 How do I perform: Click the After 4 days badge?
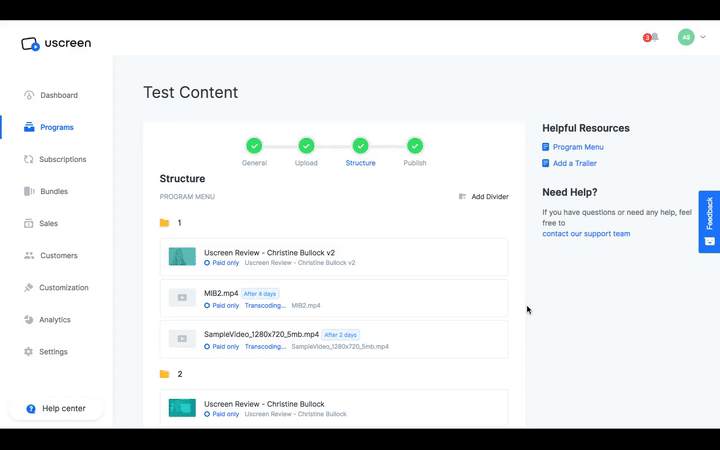coord(260,294)
